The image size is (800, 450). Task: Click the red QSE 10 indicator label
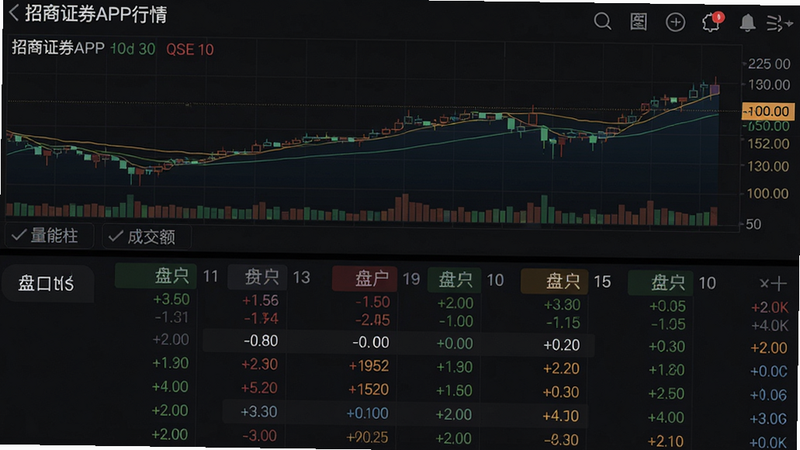point(190,49)
